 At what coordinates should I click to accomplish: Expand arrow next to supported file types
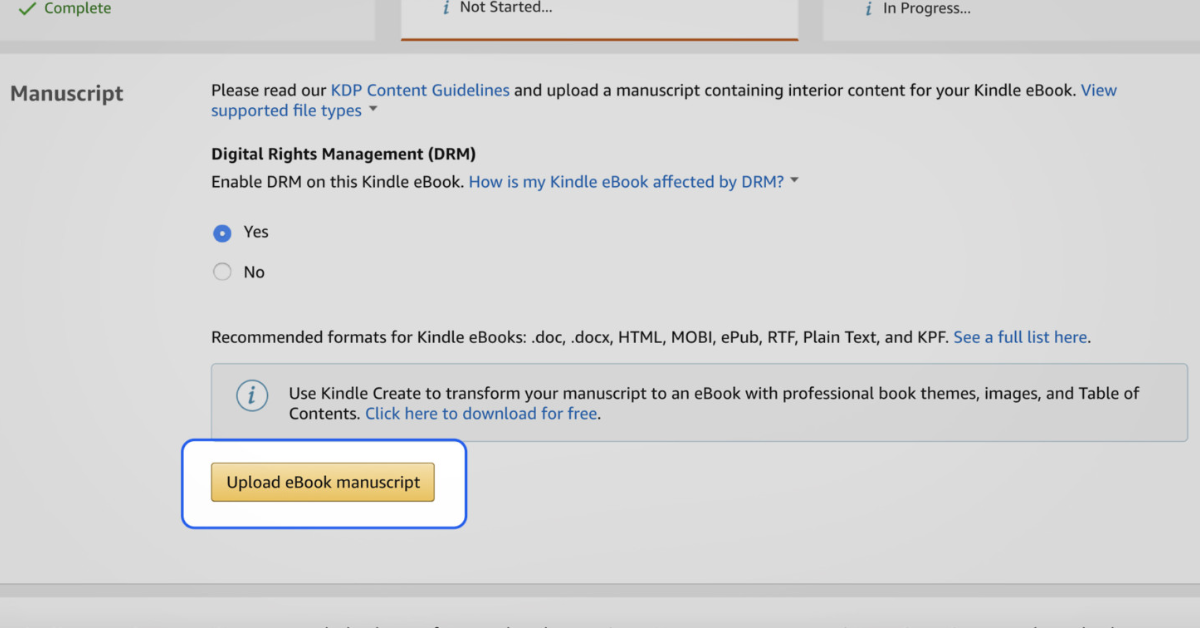coord(373,109)
